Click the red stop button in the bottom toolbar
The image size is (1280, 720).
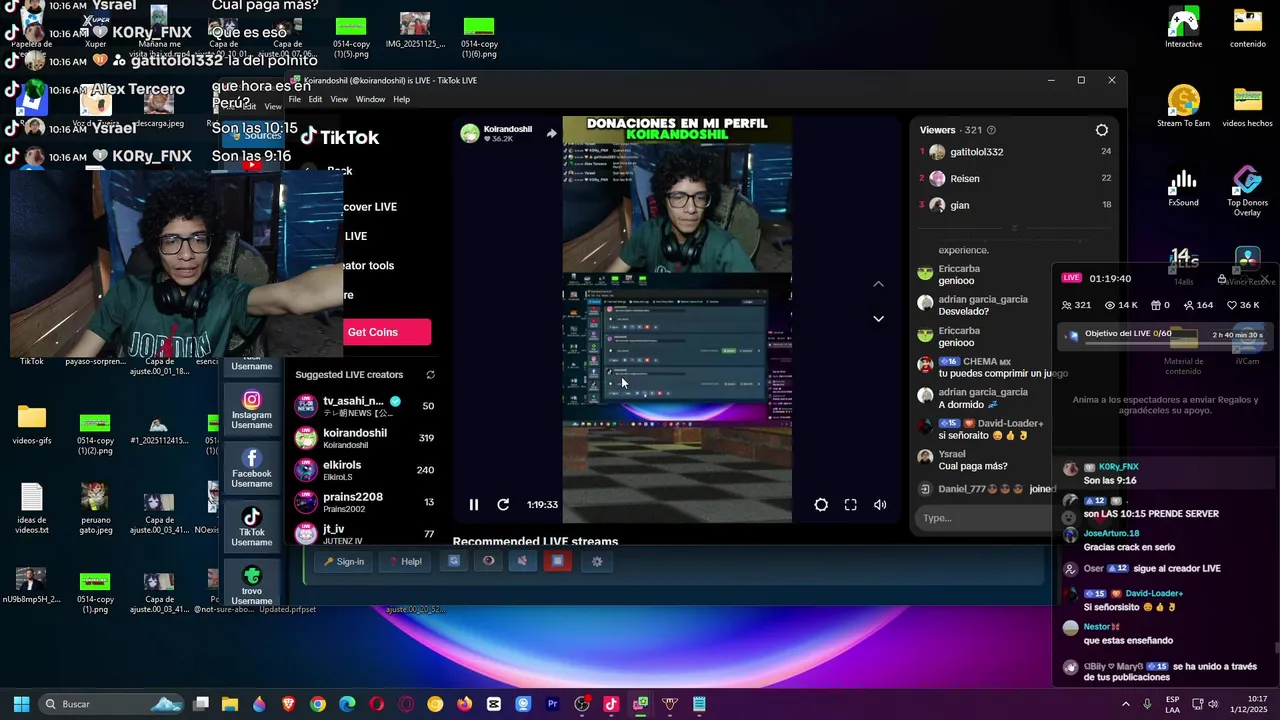point(557,562)
